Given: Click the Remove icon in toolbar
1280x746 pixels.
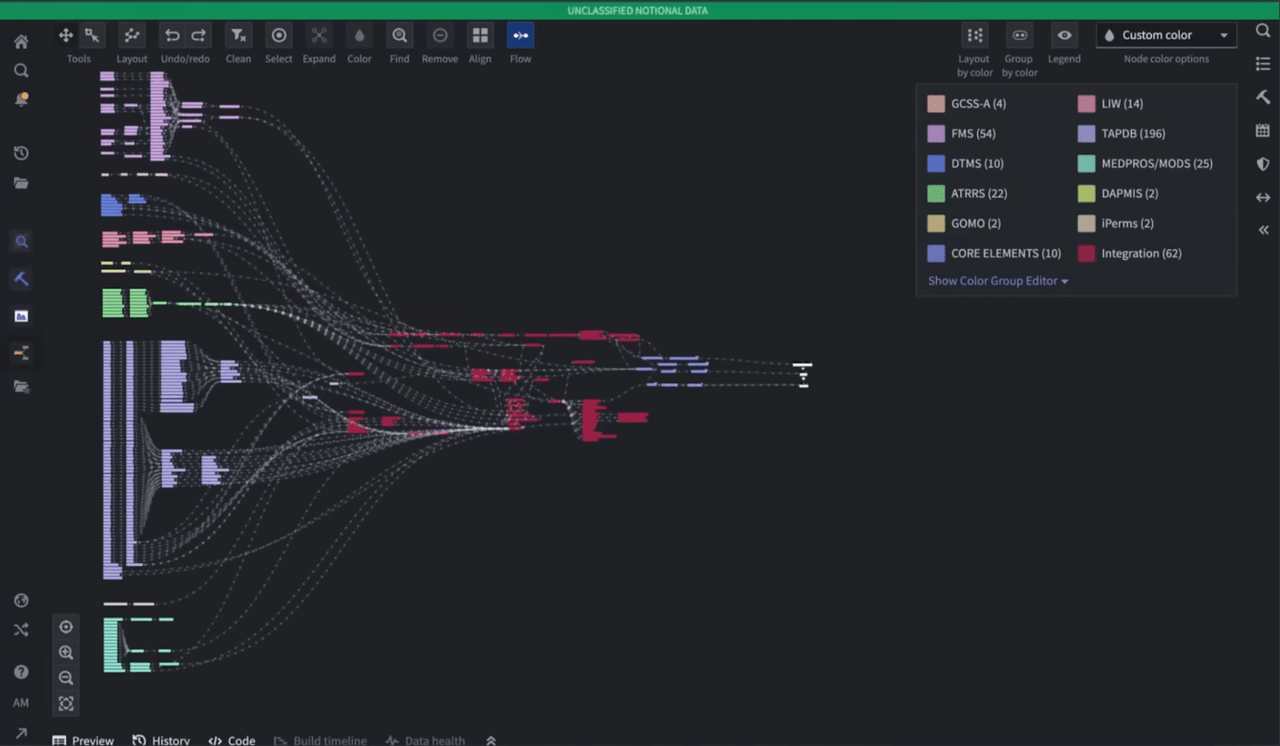Looking at the screenshot, I should click(x=440, y=36).
